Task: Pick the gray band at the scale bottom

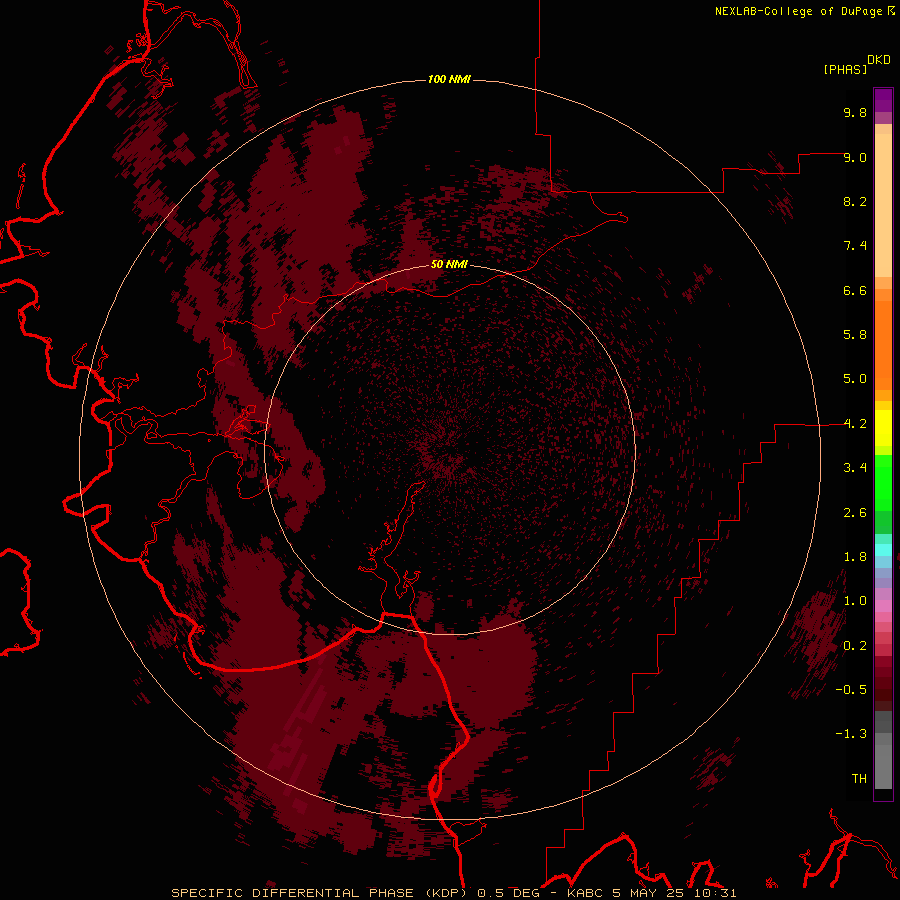Action: click(x=883, y=766)
